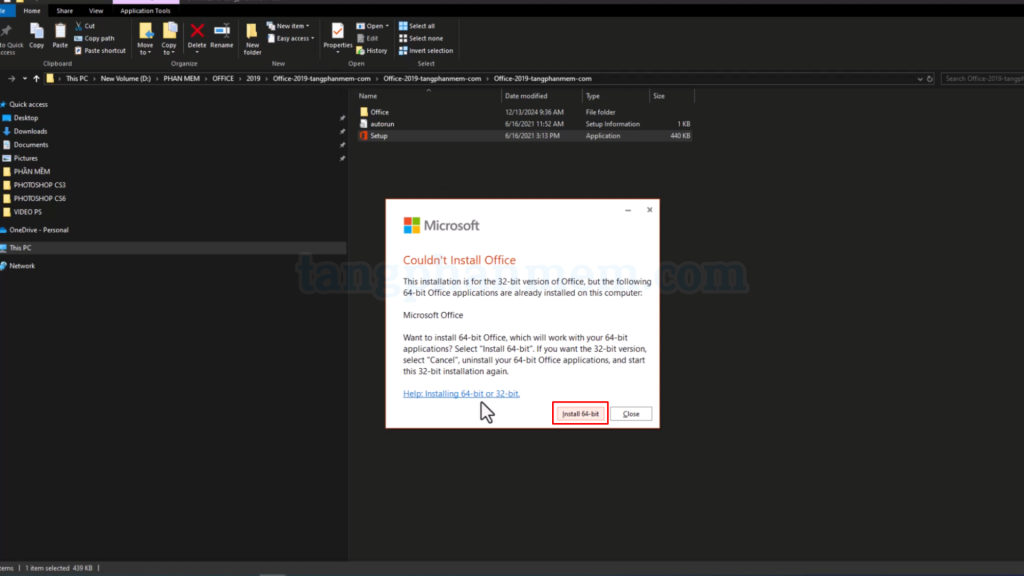The width and height of the screenshot is (1024, 576).
Task: Click the Setup application icon
Action: point(364,136)
